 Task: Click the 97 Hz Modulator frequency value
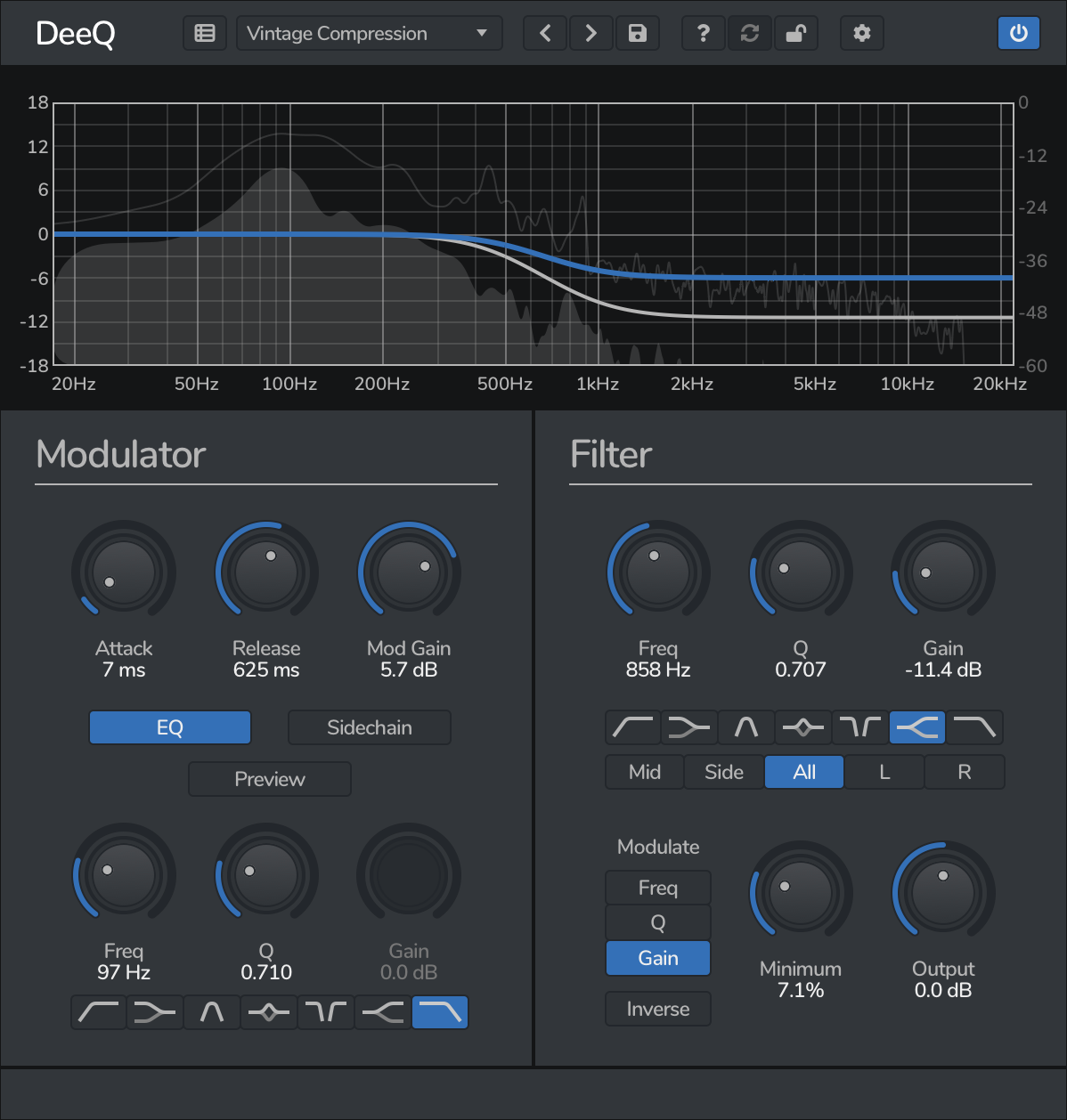[124, 972]
